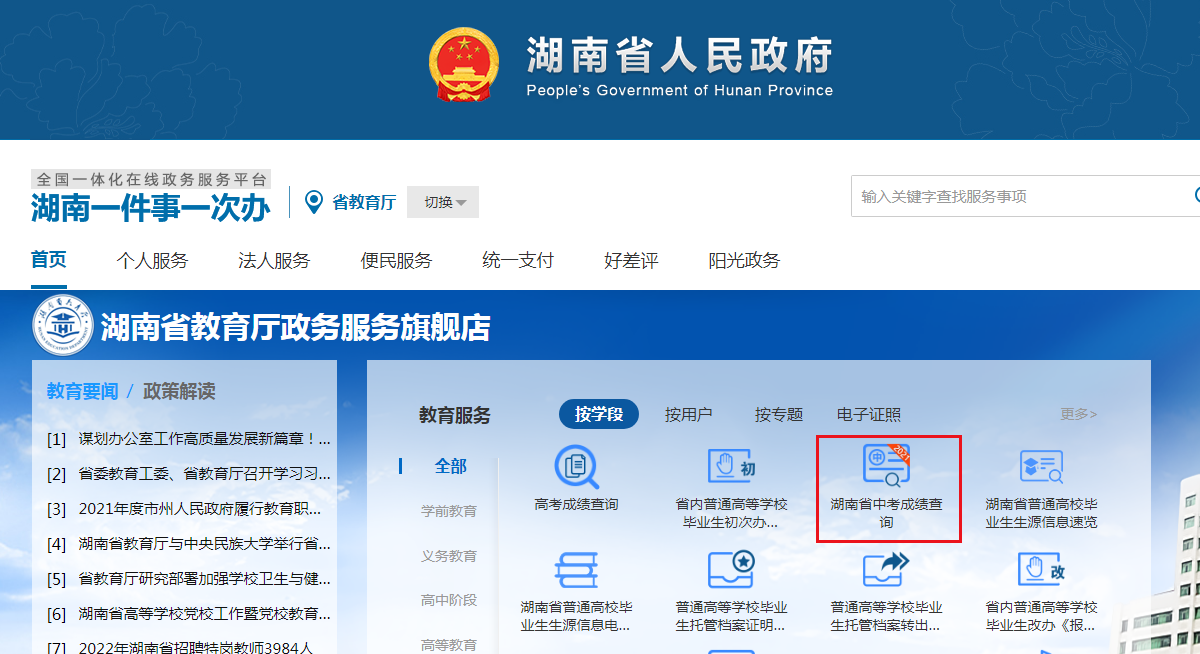Click the 湖南省人民政府 header title
Screen dimensions: 1200x654
680,55
